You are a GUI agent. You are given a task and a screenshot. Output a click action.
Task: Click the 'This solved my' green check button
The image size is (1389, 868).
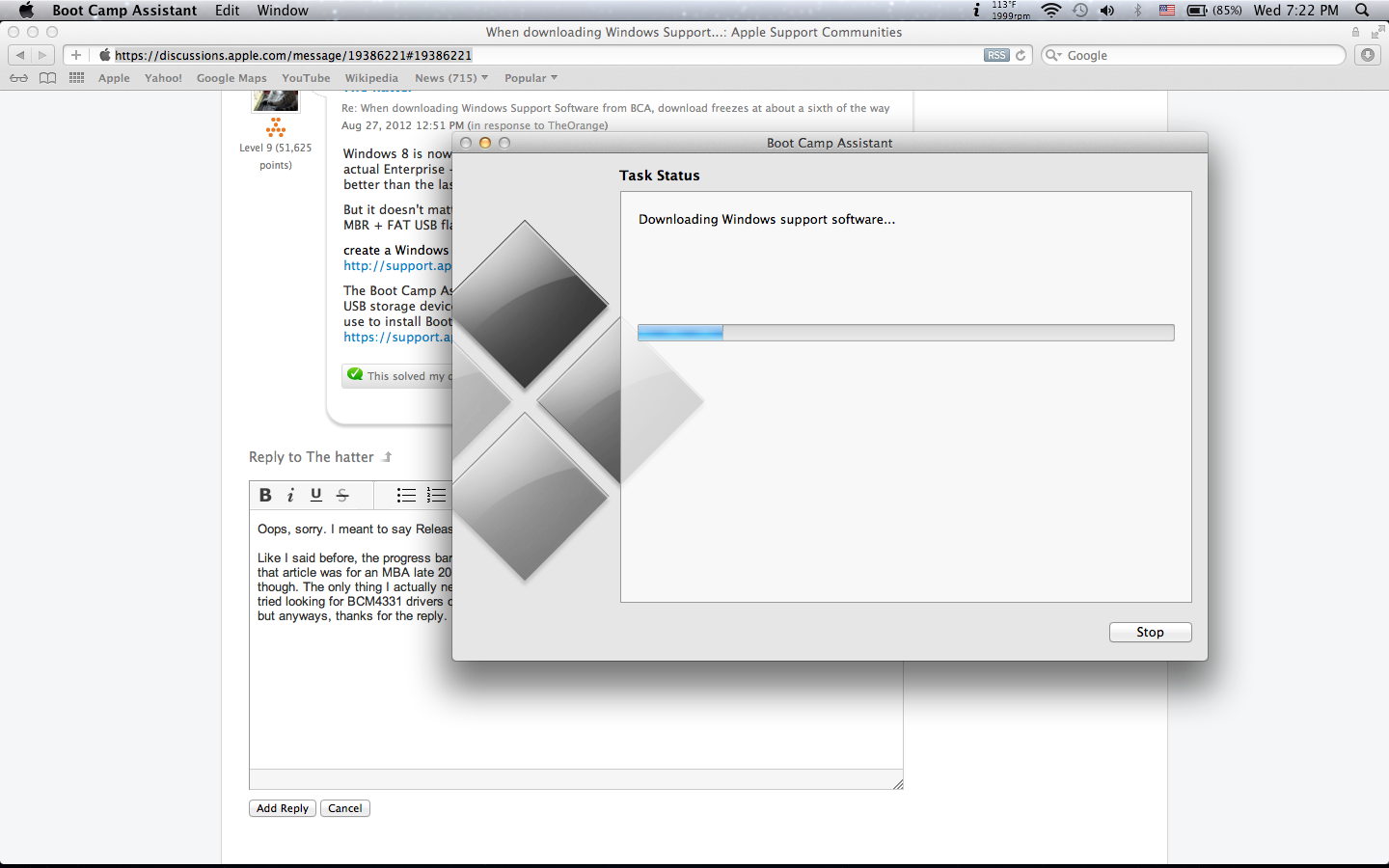point(397,375)
